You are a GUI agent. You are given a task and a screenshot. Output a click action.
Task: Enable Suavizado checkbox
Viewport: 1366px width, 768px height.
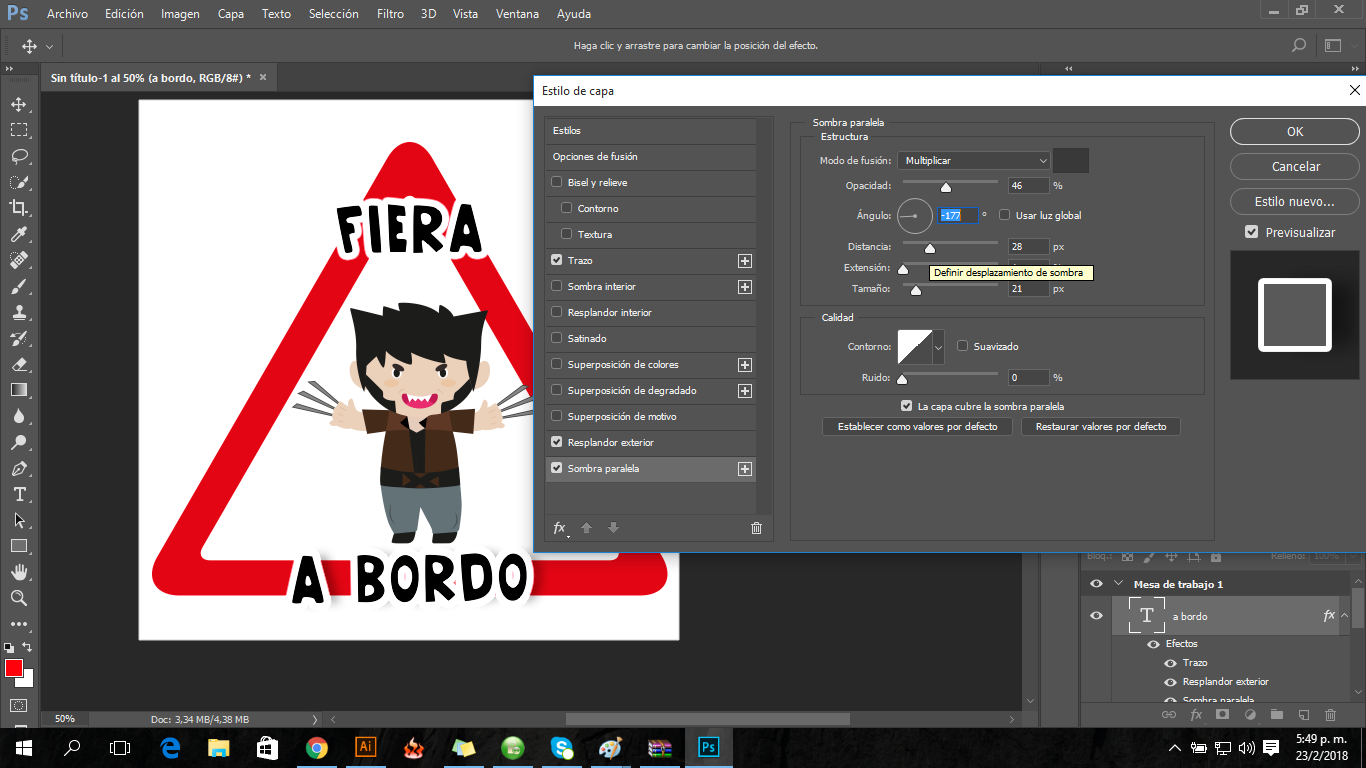click(x=962, y=346)
